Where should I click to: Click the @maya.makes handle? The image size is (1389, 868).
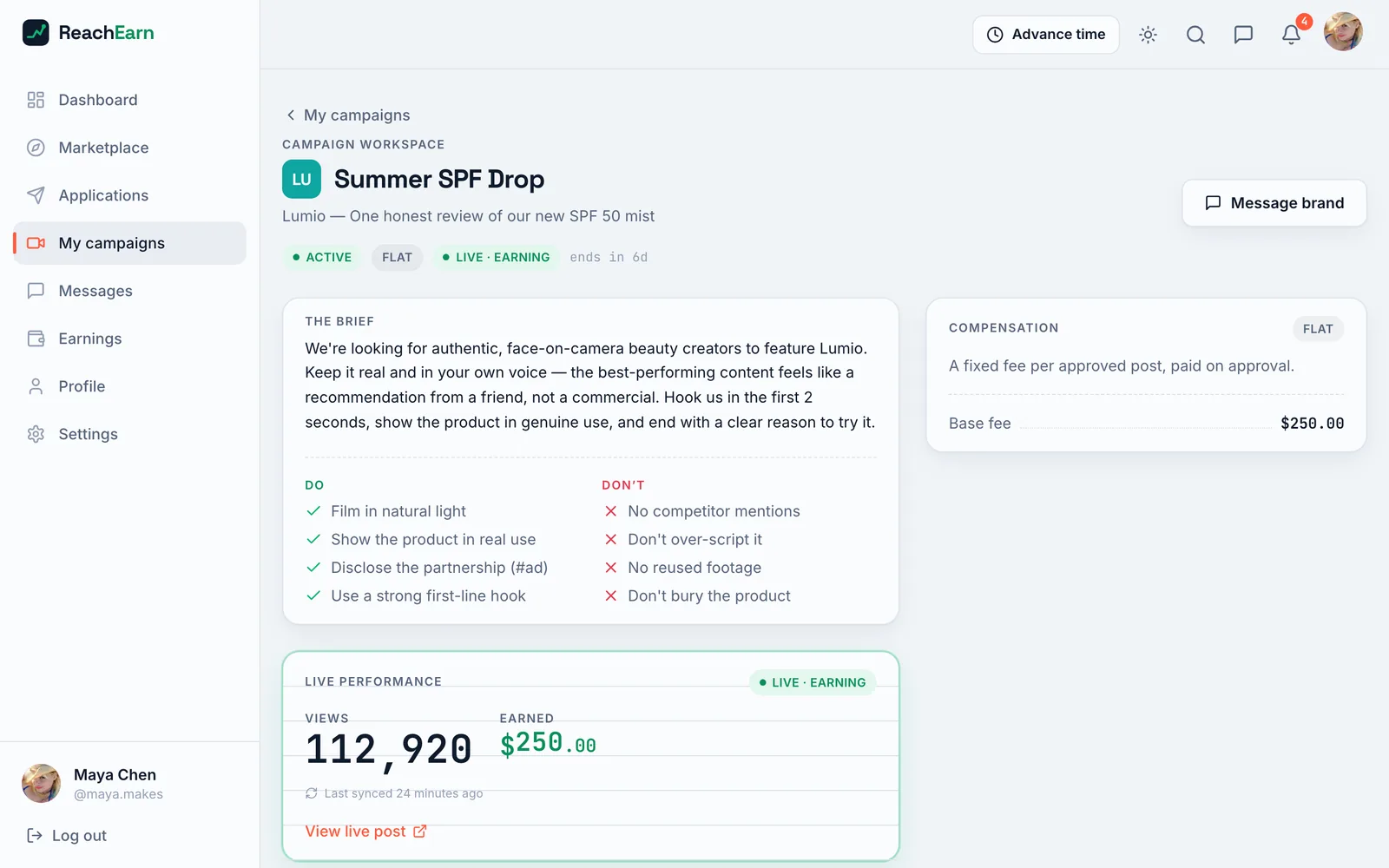pyautogui.click(x=118, y=794)
